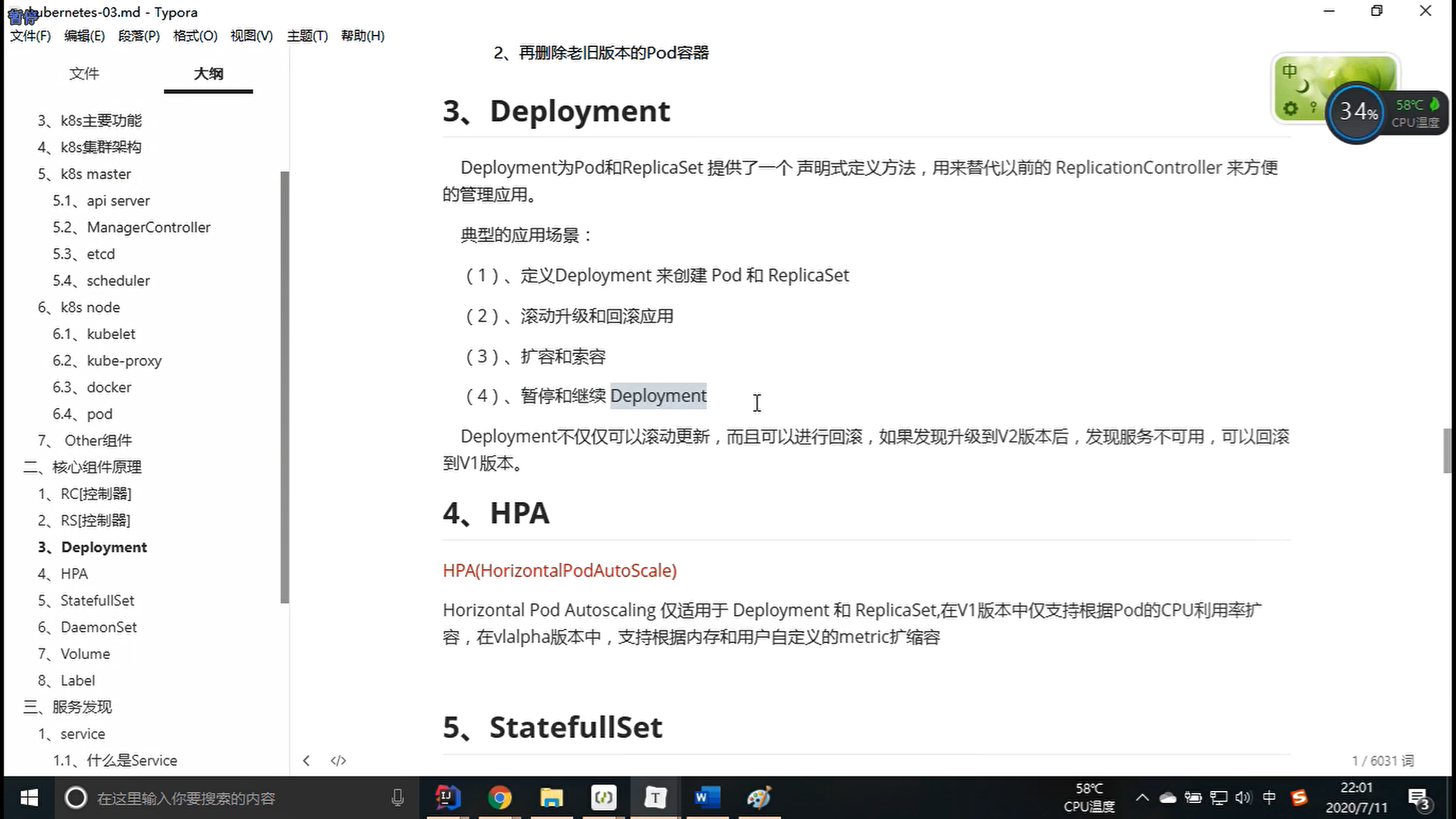
Task: Click the OneDrive cloud tray icon
Action: coord(1168,798)
